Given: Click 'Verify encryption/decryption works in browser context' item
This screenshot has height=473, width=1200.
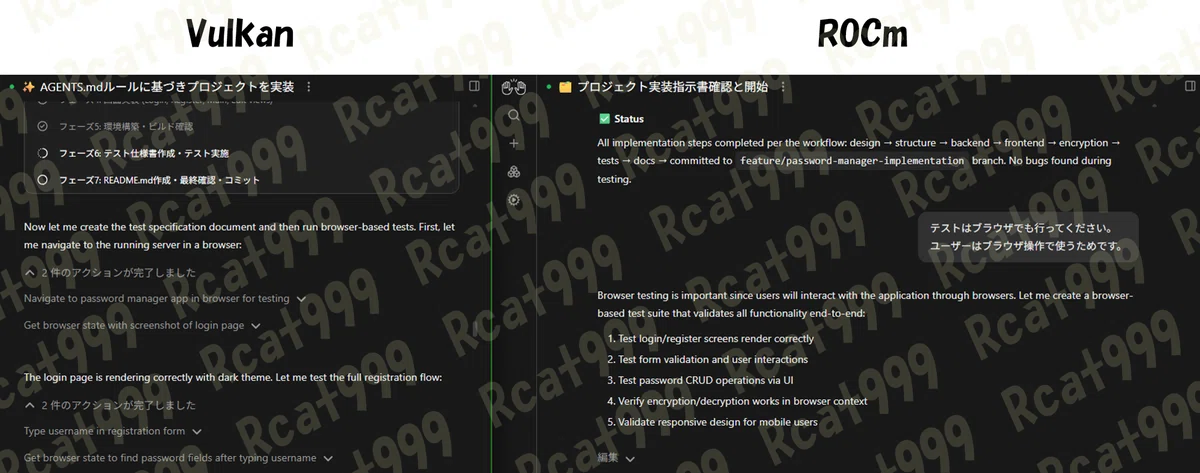Looking at the screenshot, I should pos(743,401).
